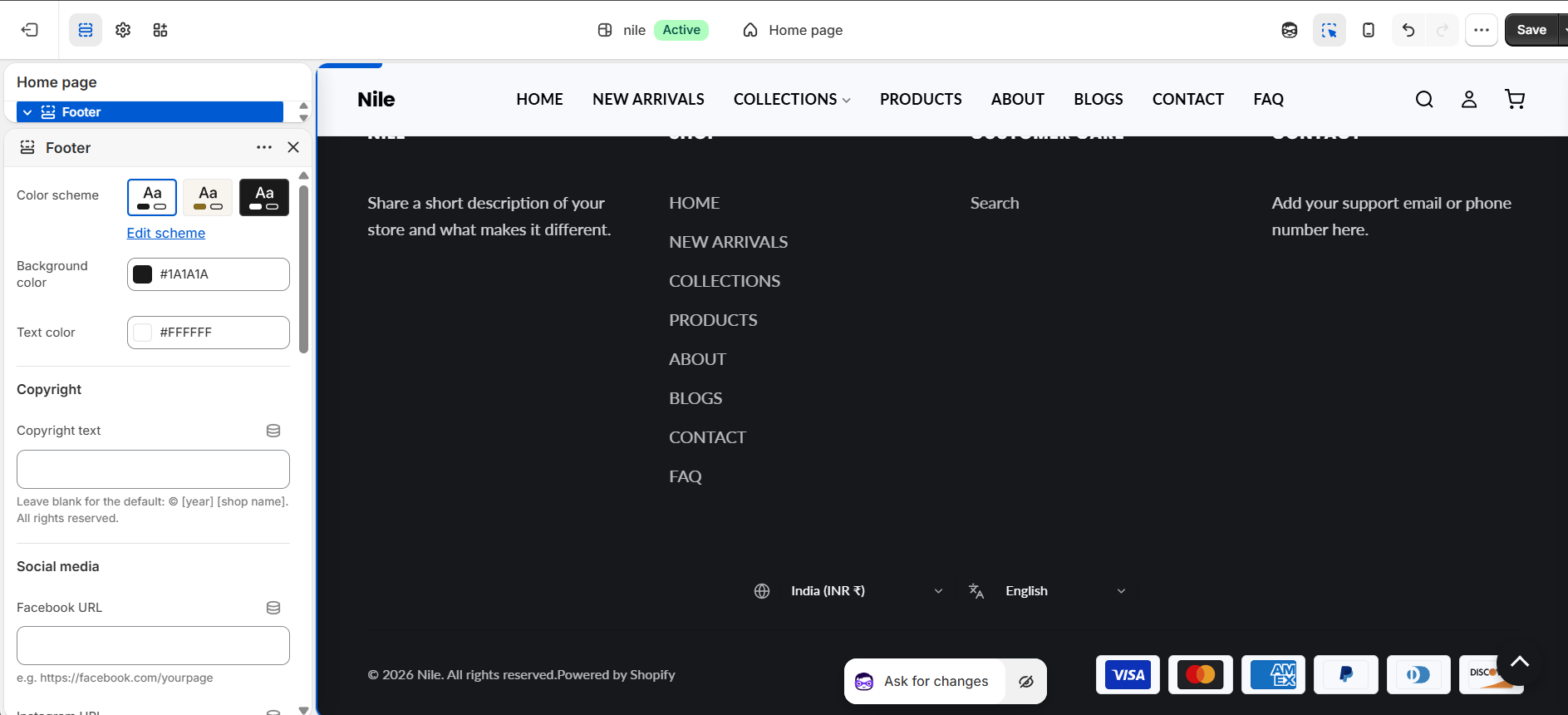Open Footer panel options ellipsis

click(264, 147)
